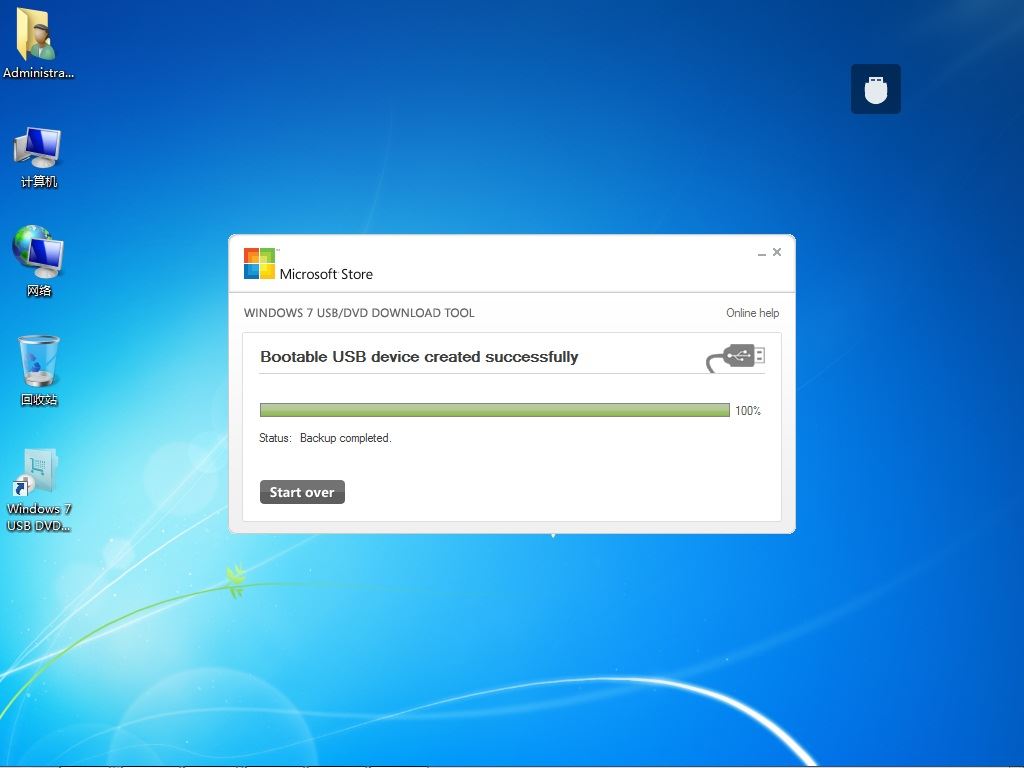Viewport: 1024px width, 768px height.
Task: Select the 回收站 recycle bin icon
Action: click(39, 370)
